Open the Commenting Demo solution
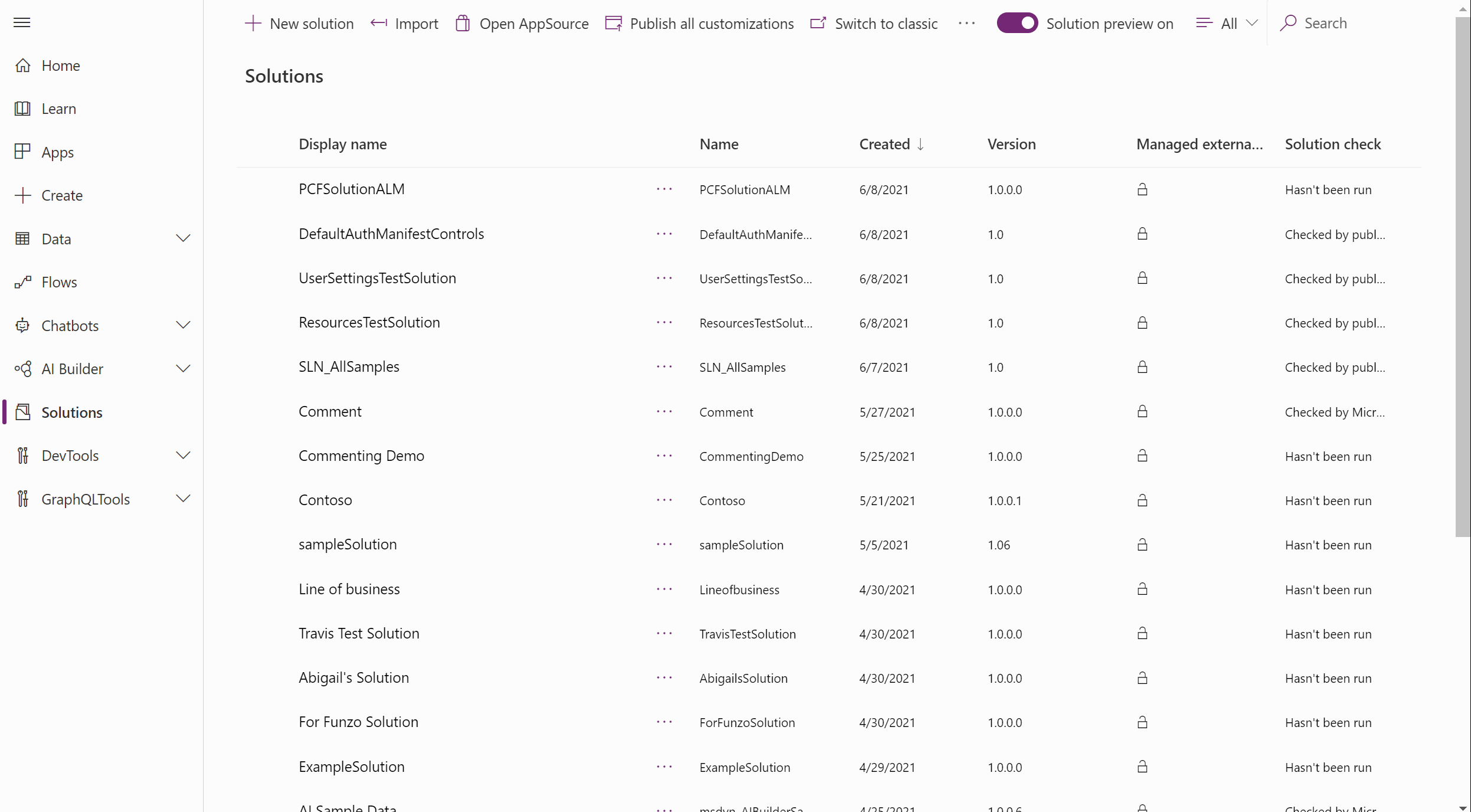The width and height of the screenshot is (1471, 812). point(361,456)
